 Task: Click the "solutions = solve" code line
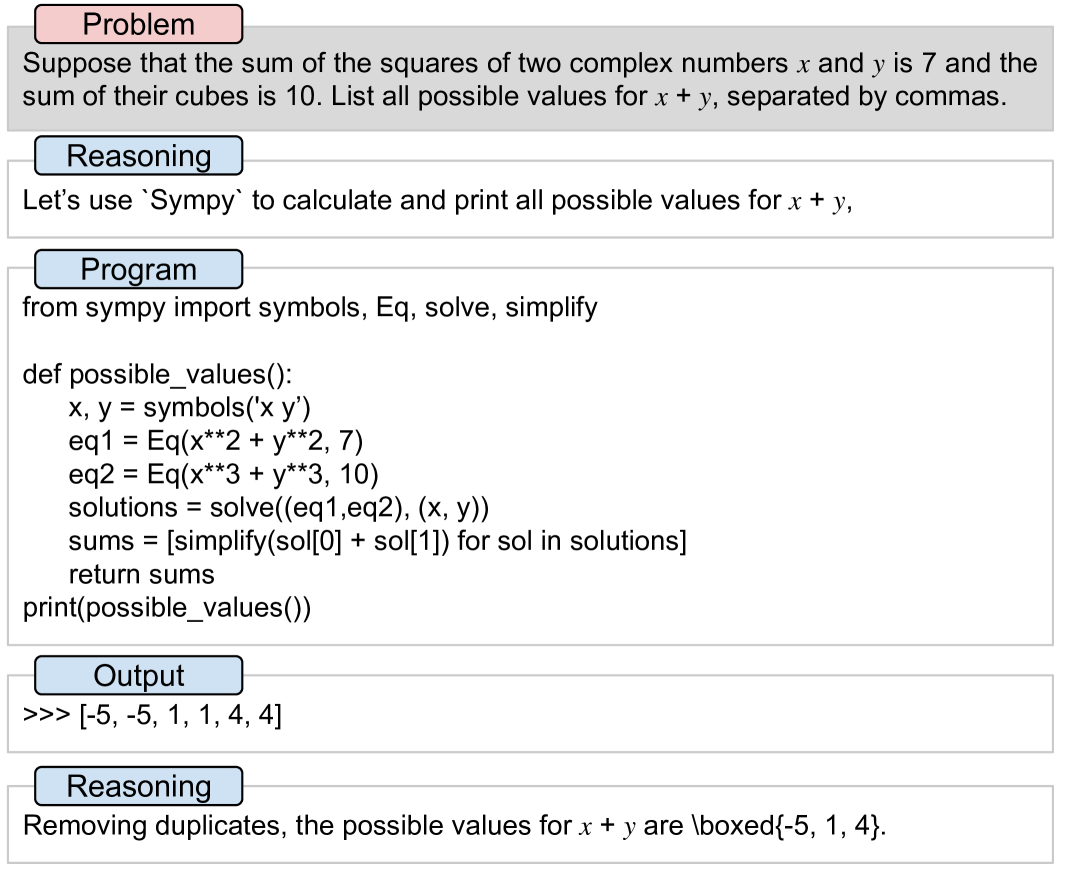(x=278, y=508)
